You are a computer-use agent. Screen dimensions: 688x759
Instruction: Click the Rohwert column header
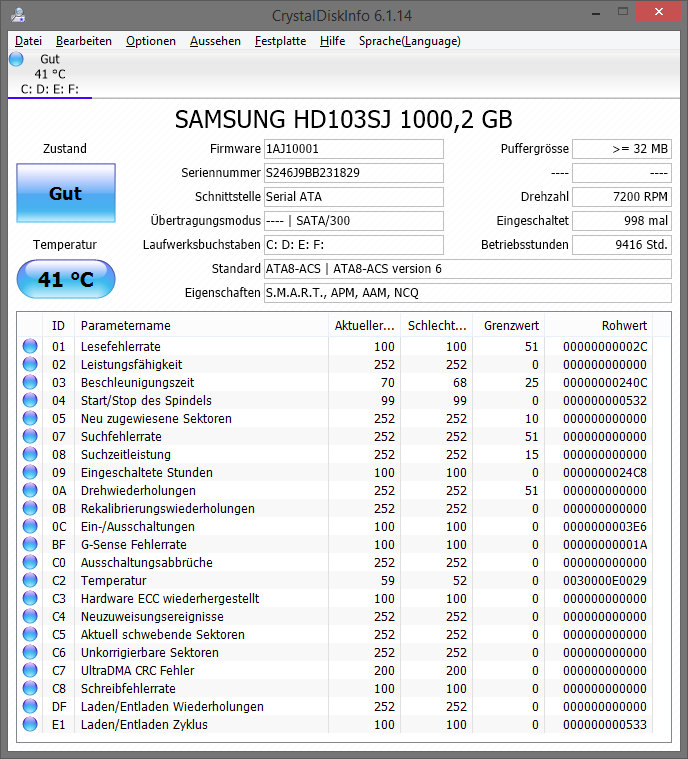pyautogui.click(x=598, y=325)
